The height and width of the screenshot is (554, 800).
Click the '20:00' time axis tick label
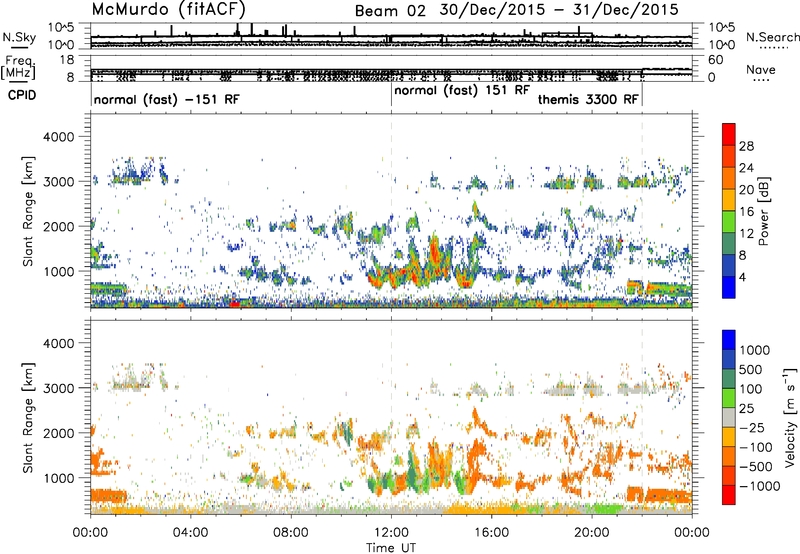592,533
